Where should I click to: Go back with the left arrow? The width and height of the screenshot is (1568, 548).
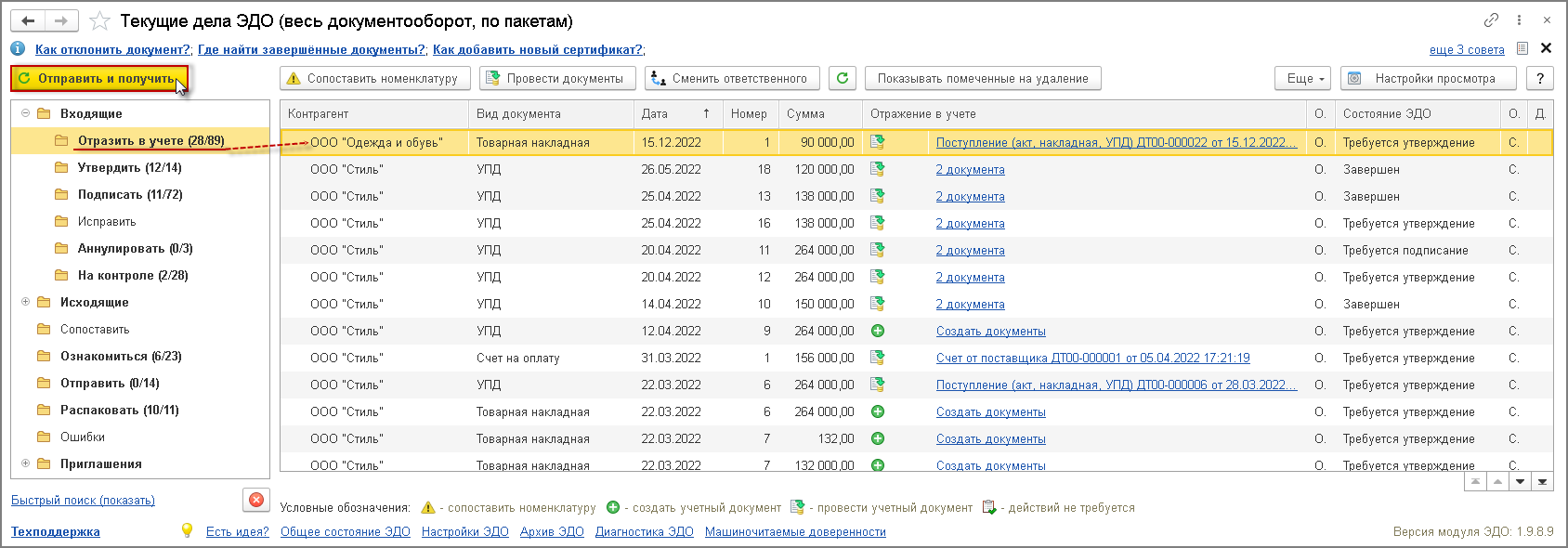[29, 20]
